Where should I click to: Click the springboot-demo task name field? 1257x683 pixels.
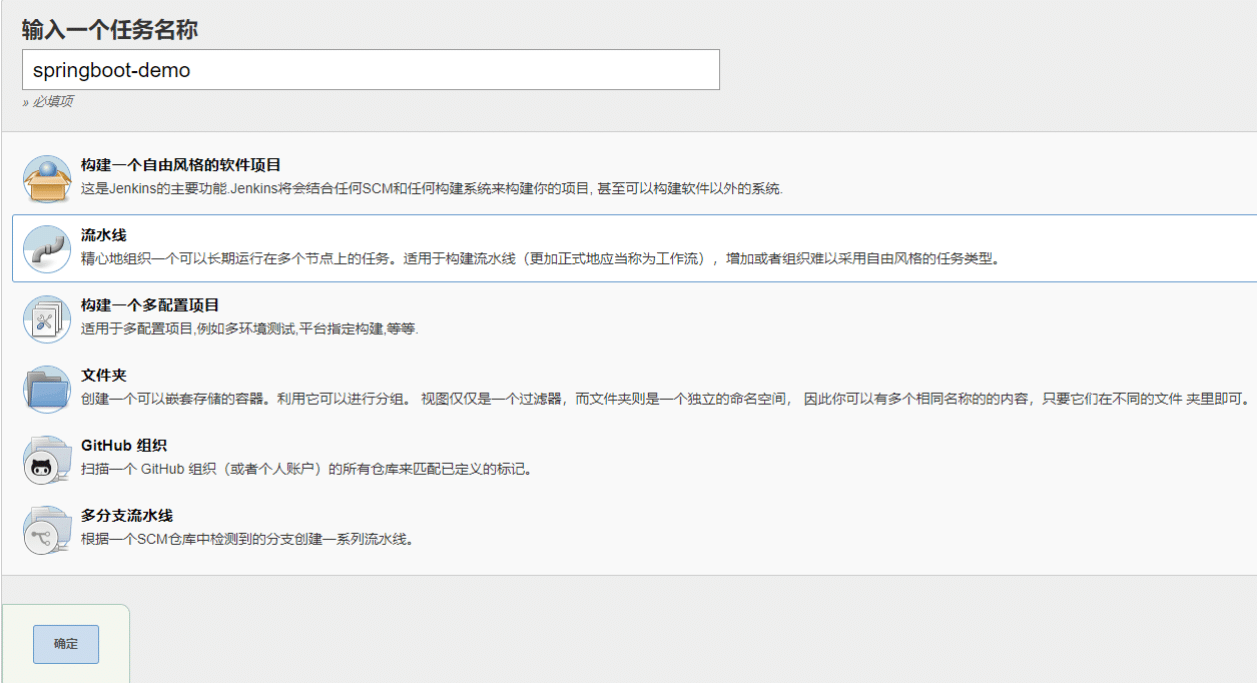point(370,70)
